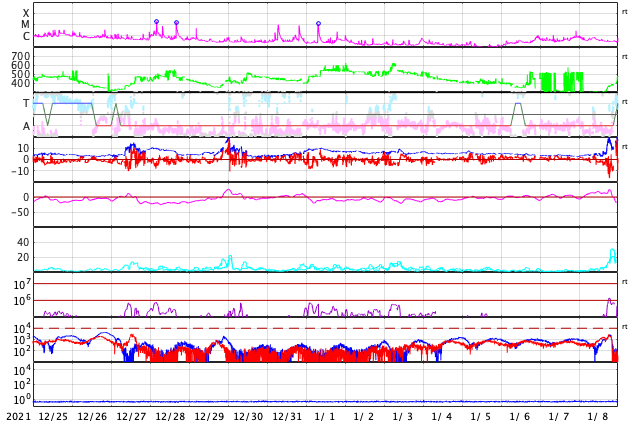Click the 40 axis label in cyan panel
This screenshot has width=634, height=424.
click(23, 242)
